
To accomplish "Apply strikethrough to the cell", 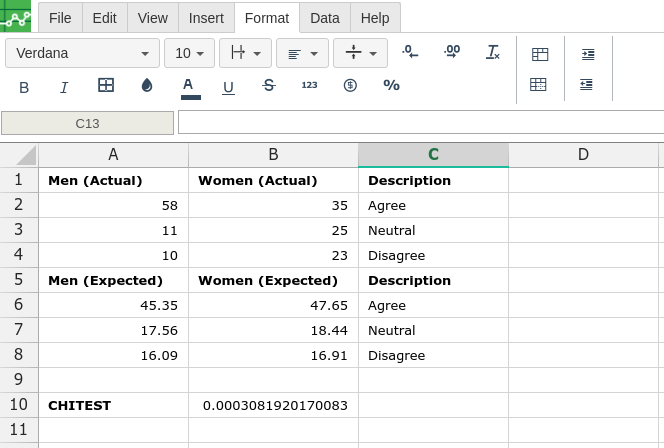I will point(268,86).
